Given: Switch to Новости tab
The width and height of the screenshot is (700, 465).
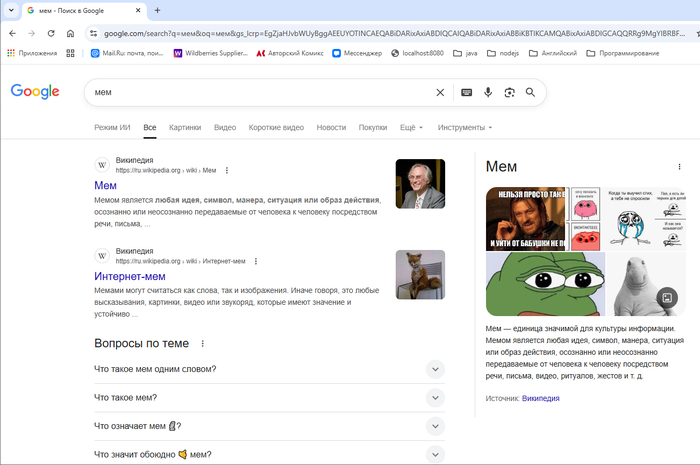Looking at the screenshot, I should (331, 128).
